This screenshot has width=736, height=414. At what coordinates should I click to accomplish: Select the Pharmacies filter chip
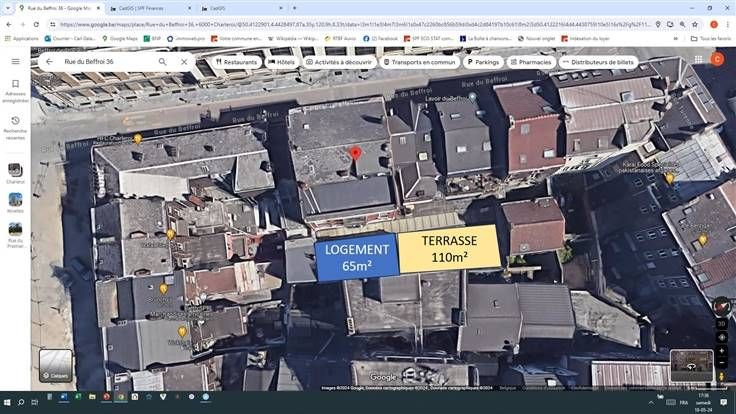(x=530, y=61)
